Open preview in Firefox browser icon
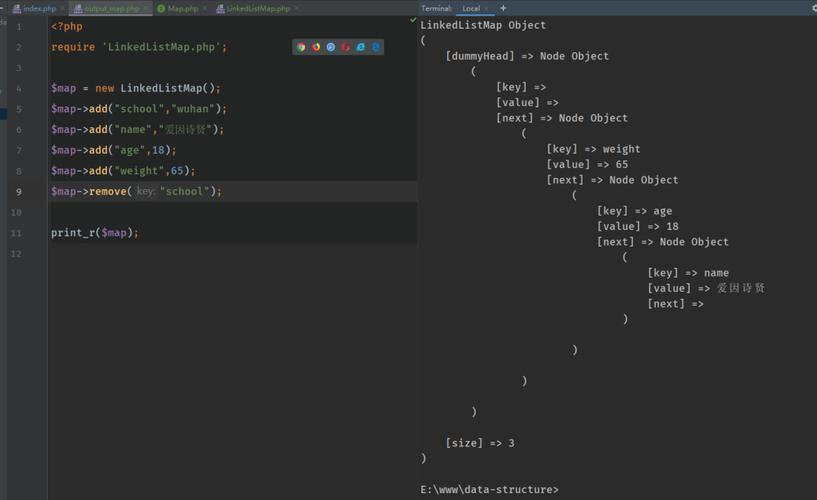The width and height of the screenshot is (817, 500). [x=316, y=47]
